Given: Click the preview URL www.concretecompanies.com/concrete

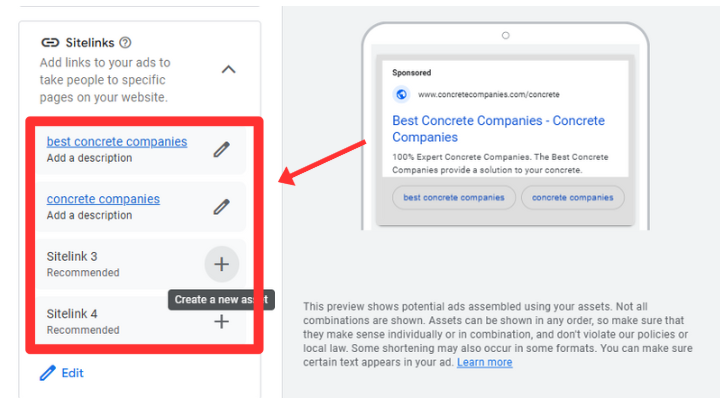Looking at the screenshot, I should [489, 95].
